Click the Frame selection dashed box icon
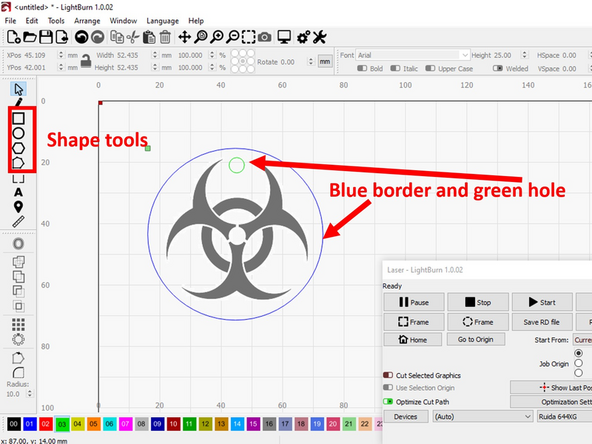This screenshot has height=444, width=592. click(248, 37)
